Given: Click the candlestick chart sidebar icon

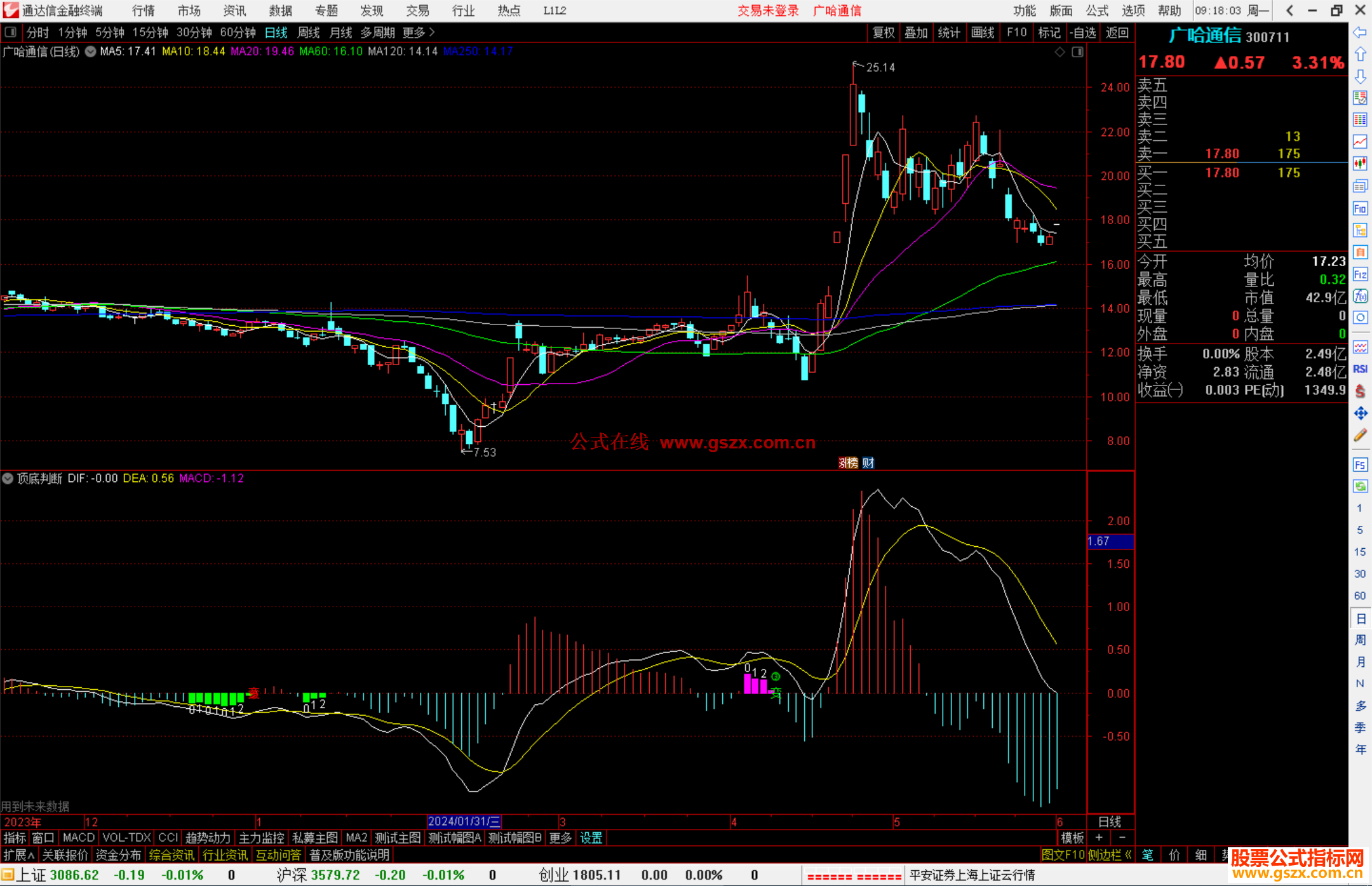Looking at the screenshot, I should click(1360, 164).
